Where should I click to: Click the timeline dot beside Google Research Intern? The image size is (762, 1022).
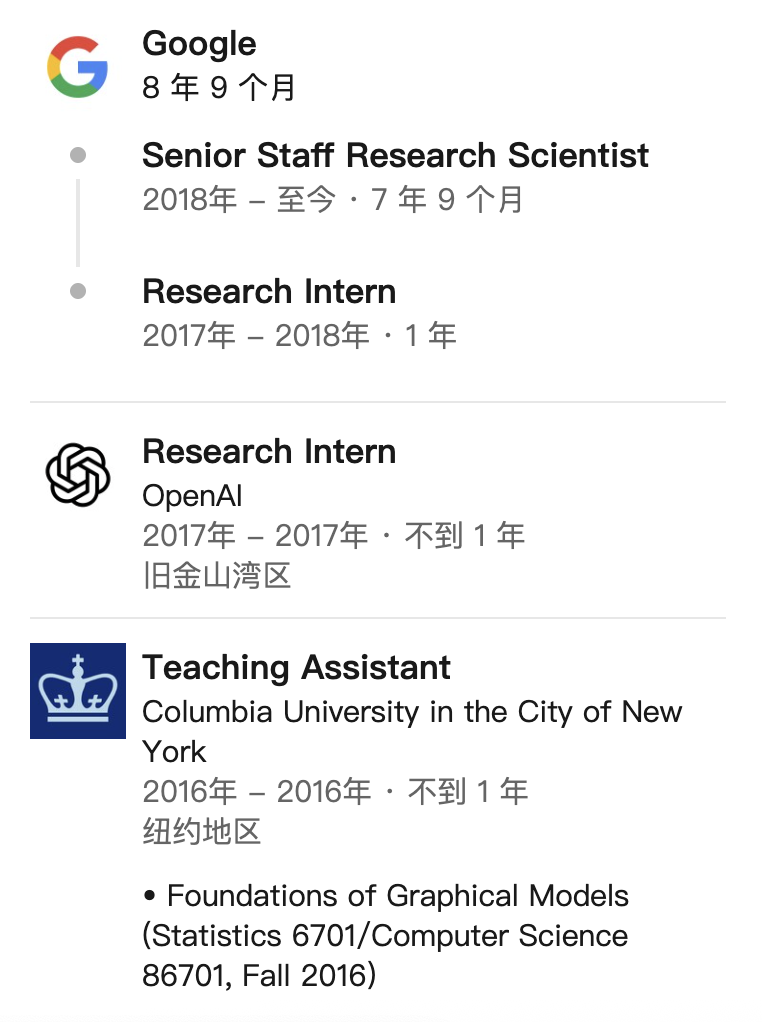tap(78, 292)
